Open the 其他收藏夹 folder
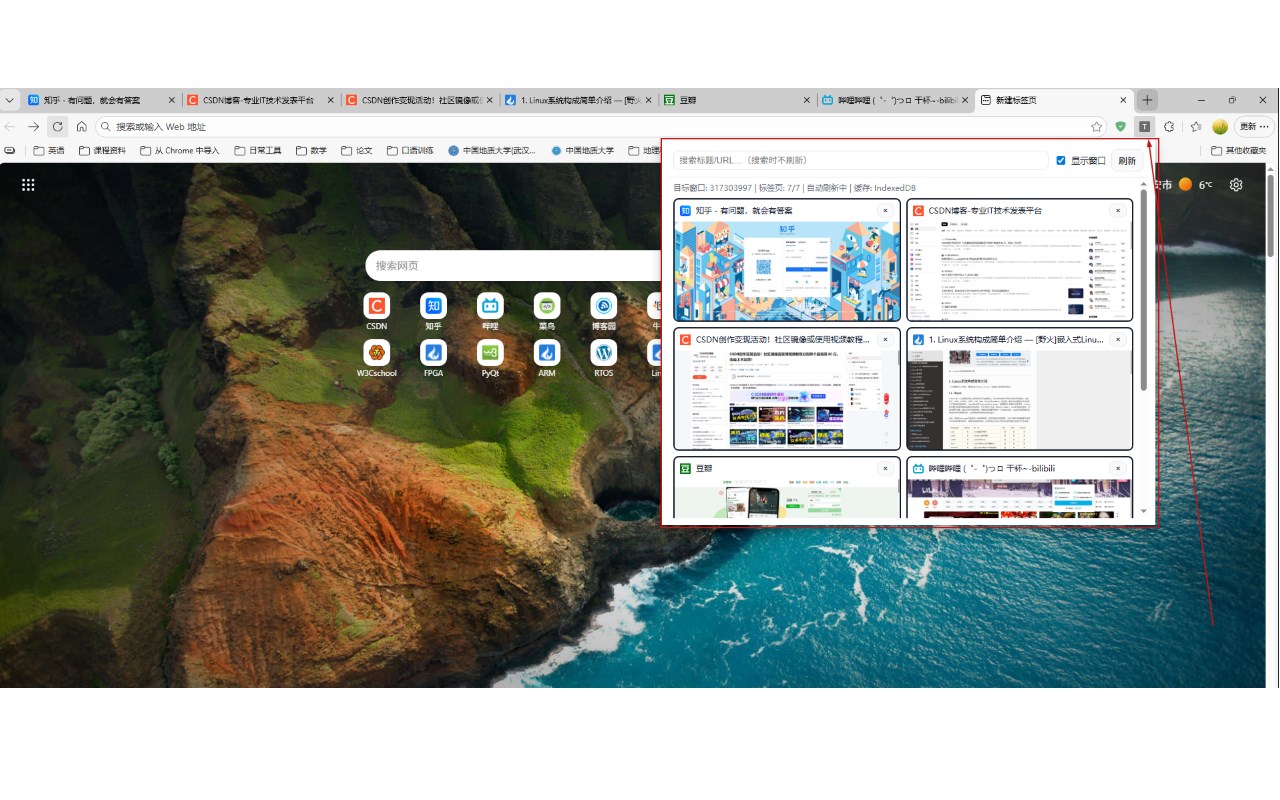Viewport: 1280px width, 800px height. tap(1238, 151)
